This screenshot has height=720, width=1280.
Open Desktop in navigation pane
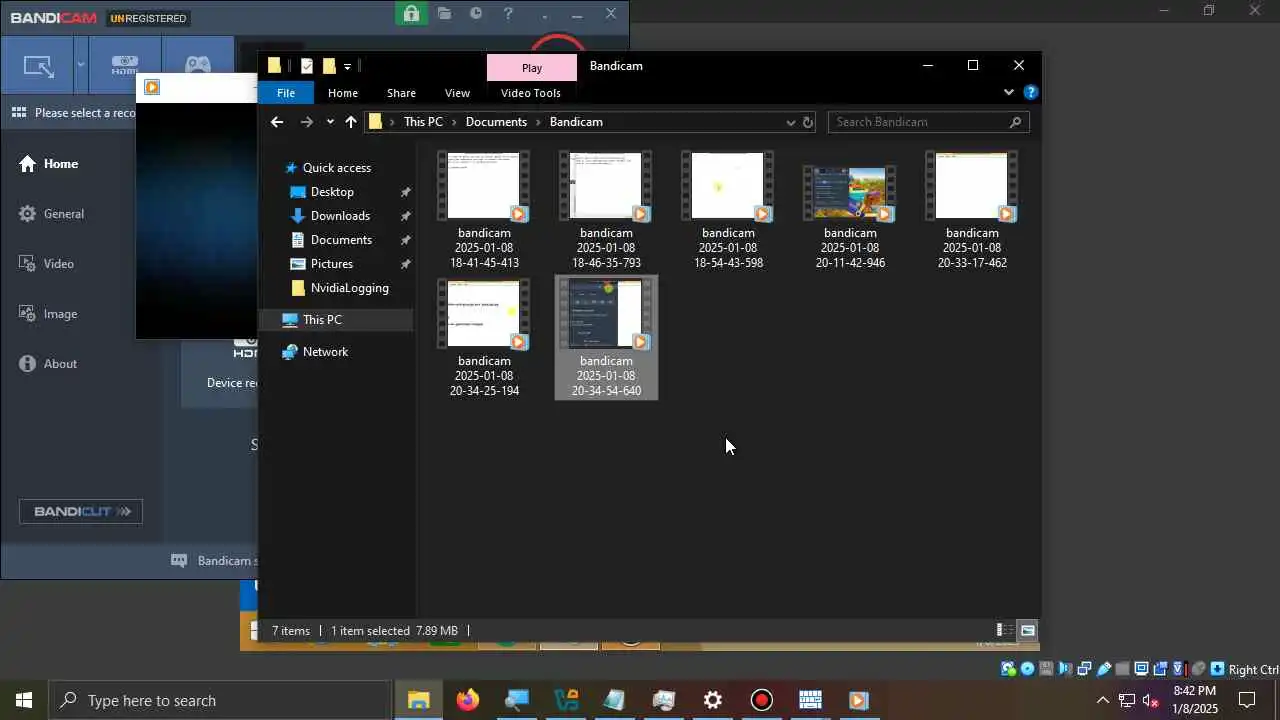point(321,192)
